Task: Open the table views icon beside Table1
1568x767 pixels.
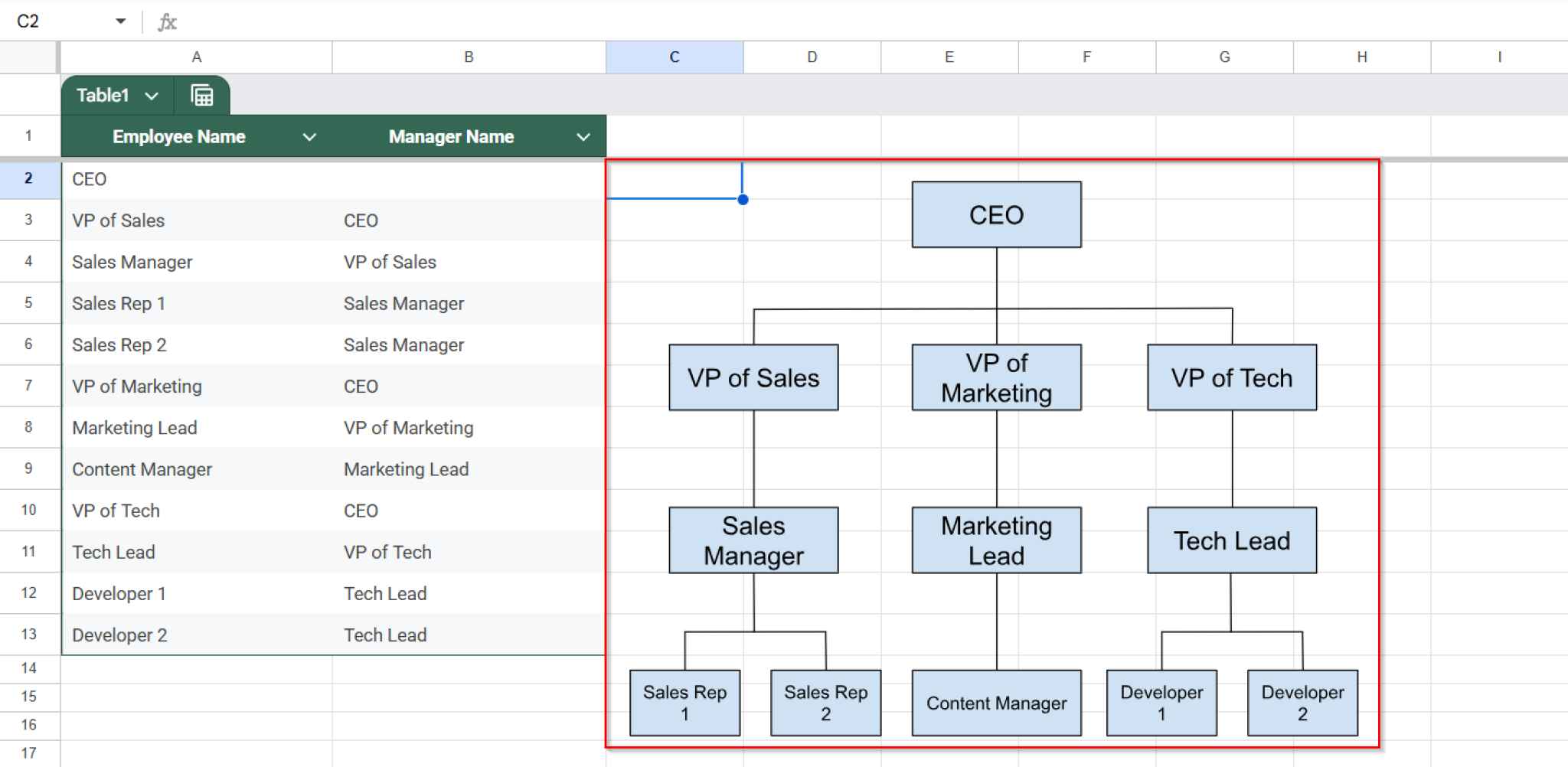Action: tap(202, 95)
